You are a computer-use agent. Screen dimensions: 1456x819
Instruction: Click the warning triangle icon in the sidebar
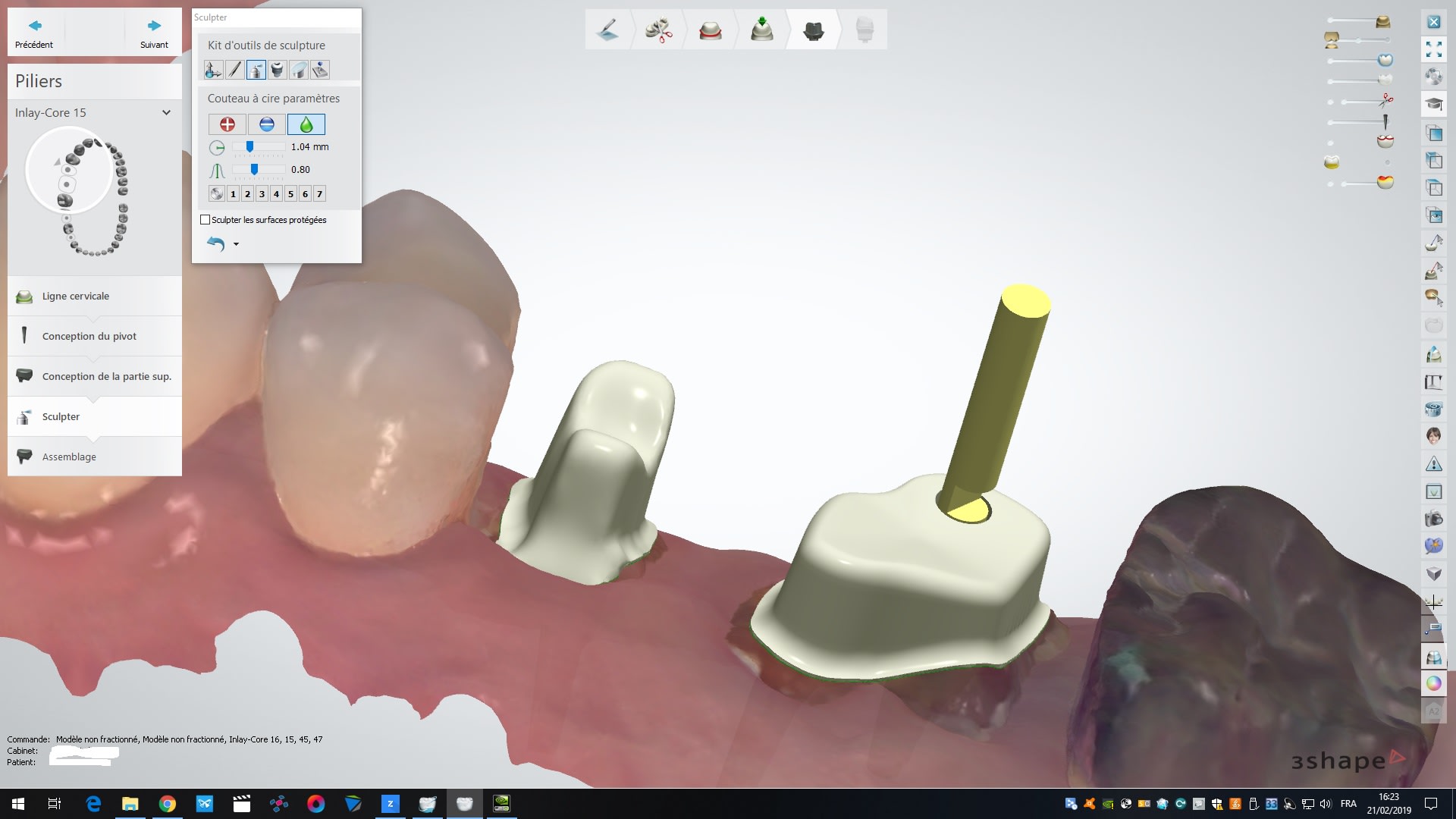pyautogui.click(x=1433, y=463)
